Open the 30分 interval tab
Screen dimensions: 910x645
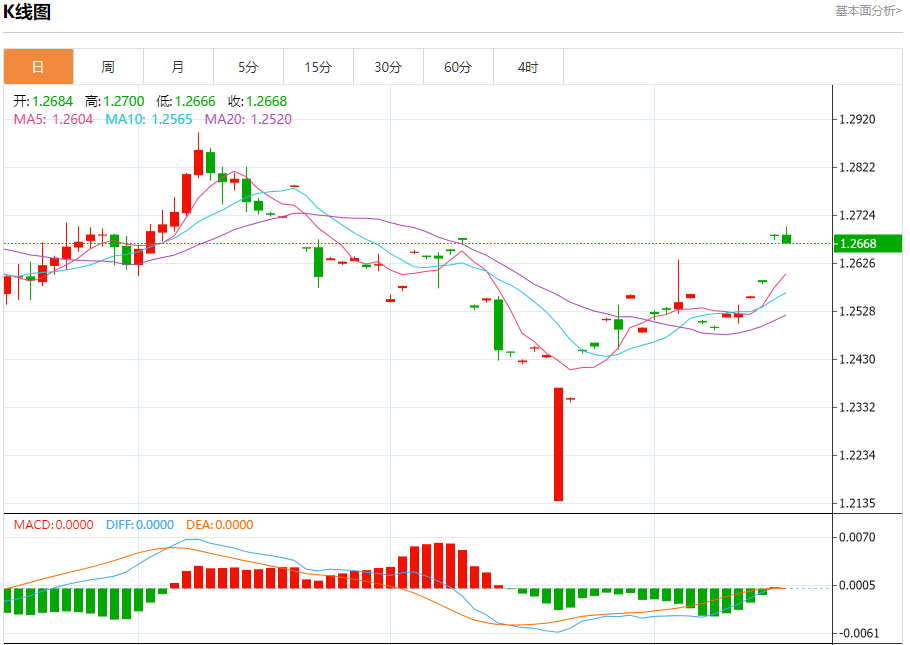coord(388,67)
